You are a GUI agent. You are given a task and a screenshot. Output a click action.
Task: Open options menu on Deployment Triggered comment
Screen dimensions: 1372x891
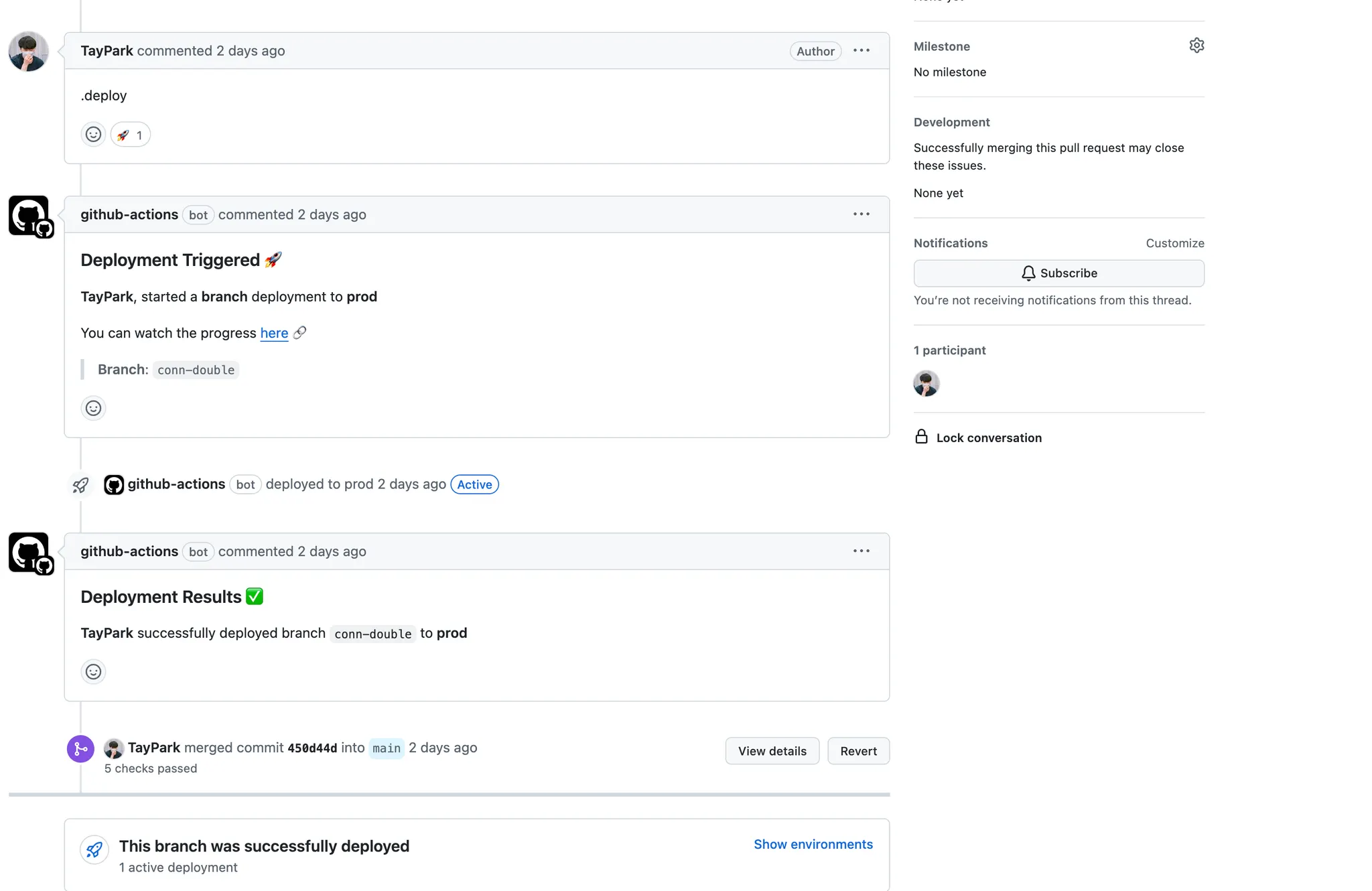click(x=862, y=214)
